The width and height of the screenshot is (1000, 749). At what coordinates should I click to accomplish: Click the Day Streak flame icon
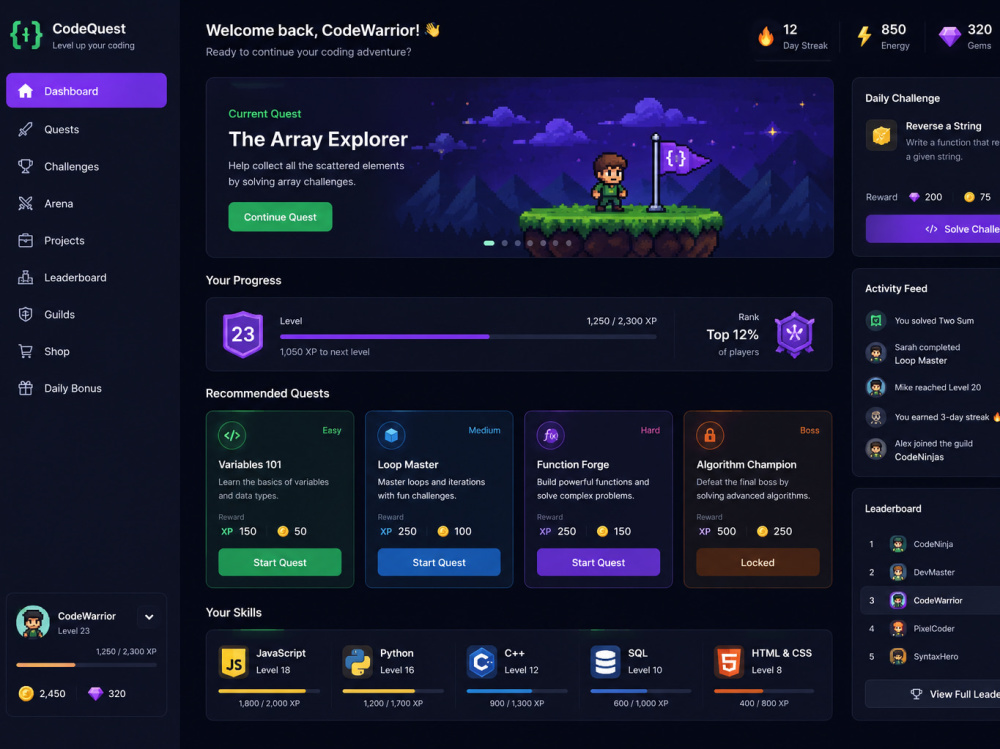[x=766, y=36]
